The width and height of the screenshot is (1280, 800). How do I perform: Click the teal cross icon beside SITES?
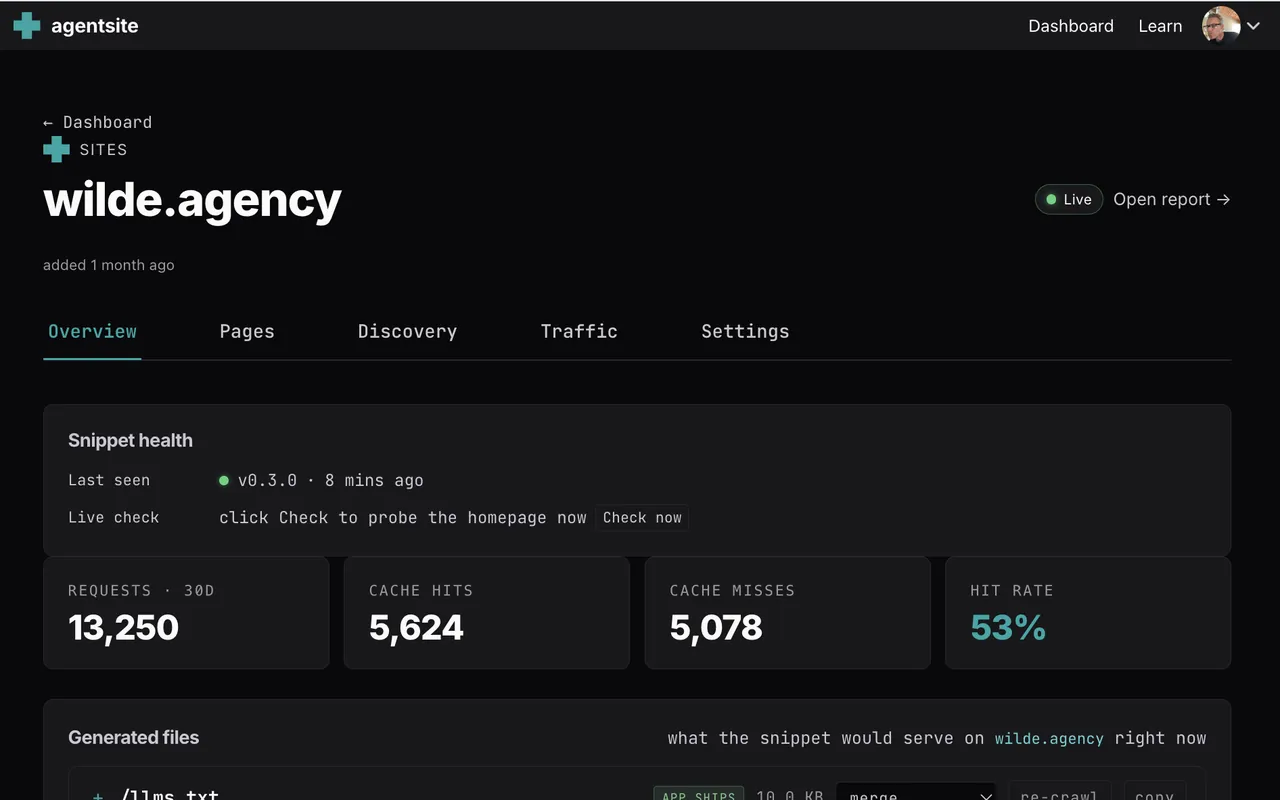click(56, 149)
